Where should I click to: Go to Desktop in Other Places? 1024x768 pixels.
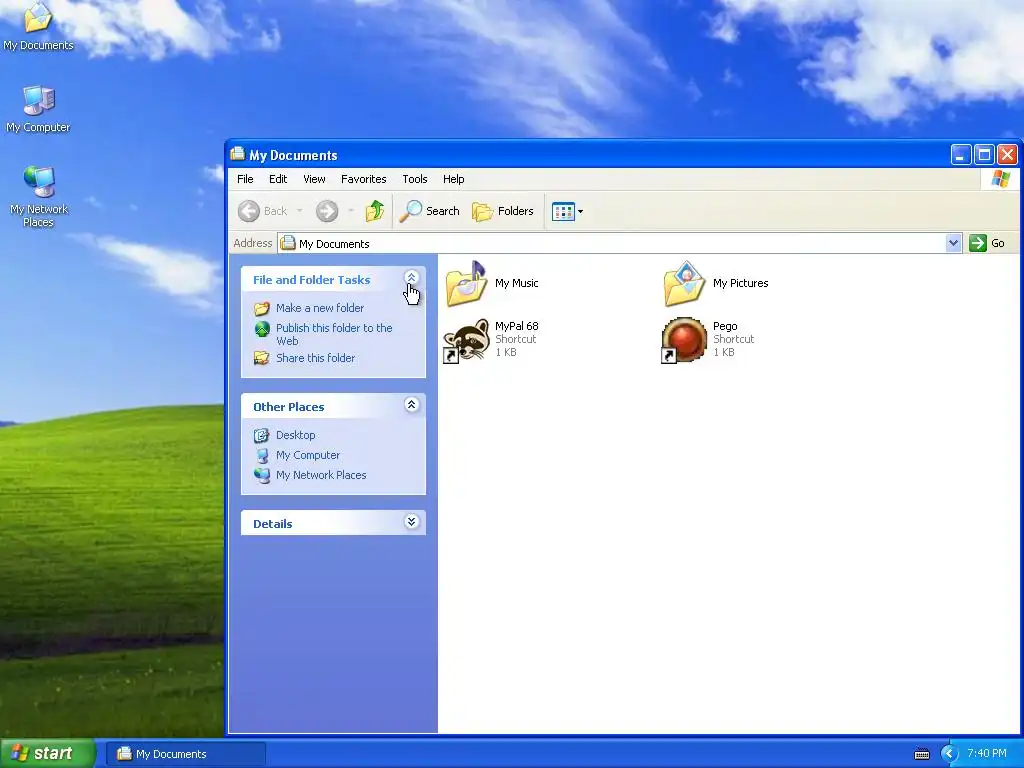click(296, 435)
